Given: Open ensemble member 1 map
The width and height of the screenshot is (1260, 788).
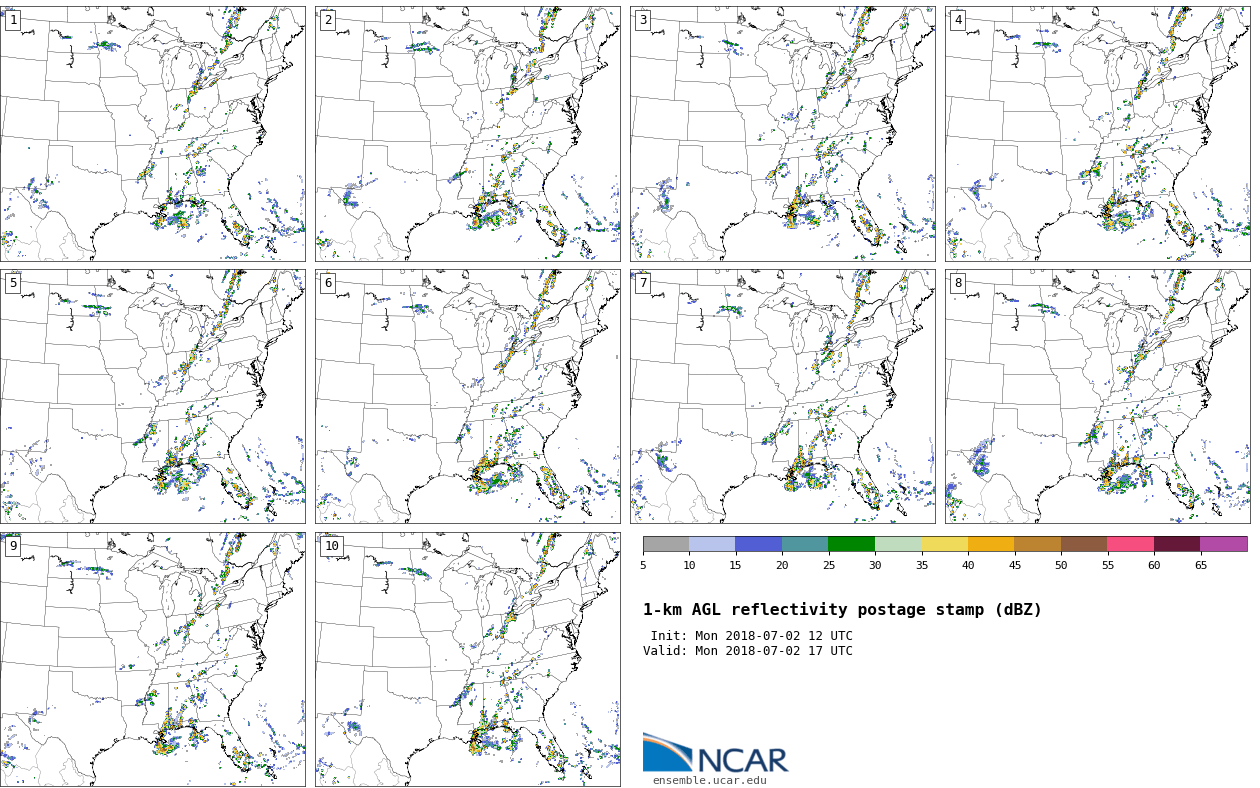Looking at the screenshot, I should click(152, 134).
